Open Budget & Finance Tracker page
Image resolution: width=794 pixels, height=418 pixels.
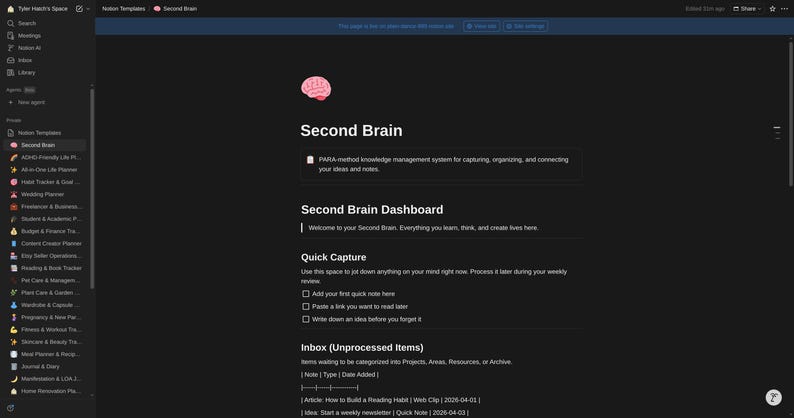46,231
